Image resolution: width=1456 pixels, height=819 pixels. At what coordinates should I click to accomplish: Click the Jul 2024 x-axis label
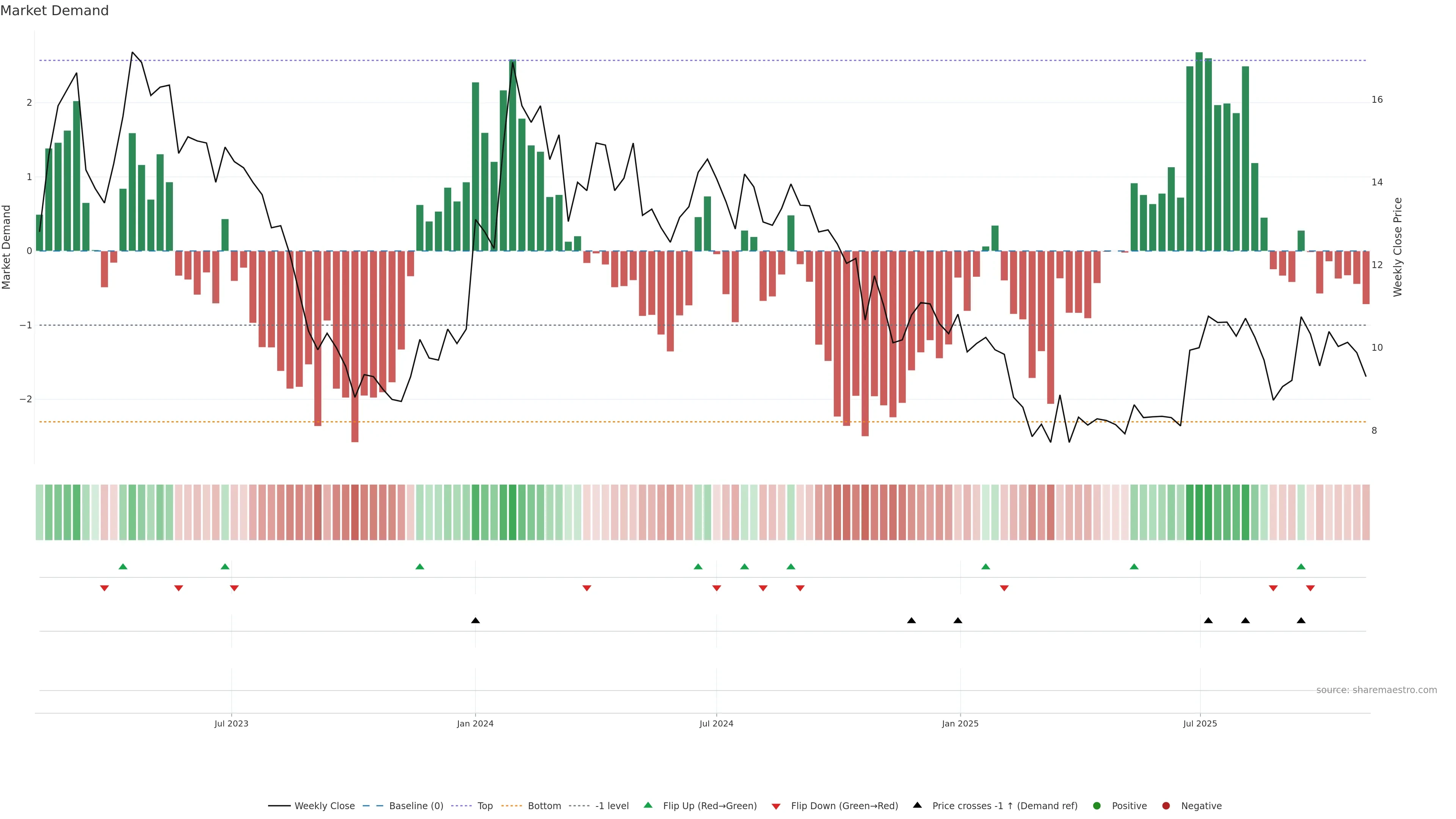tap(716, 723)
